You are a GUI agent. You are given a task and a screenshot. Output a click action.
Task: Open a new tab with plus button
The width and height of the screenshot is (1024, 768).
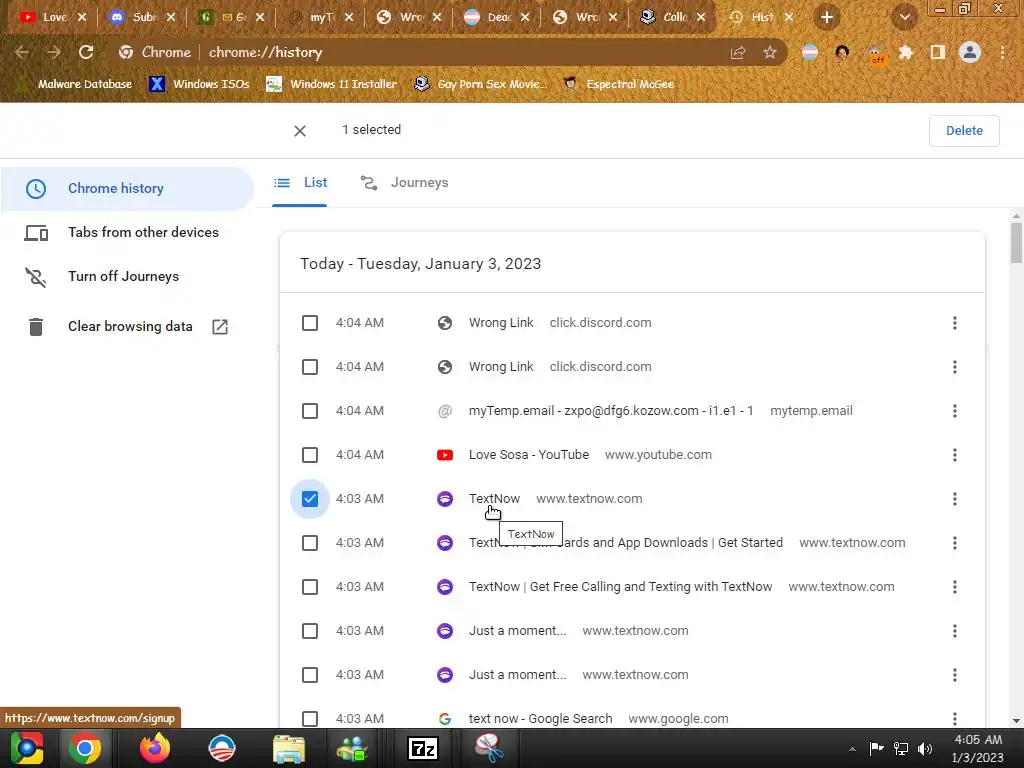827,18
